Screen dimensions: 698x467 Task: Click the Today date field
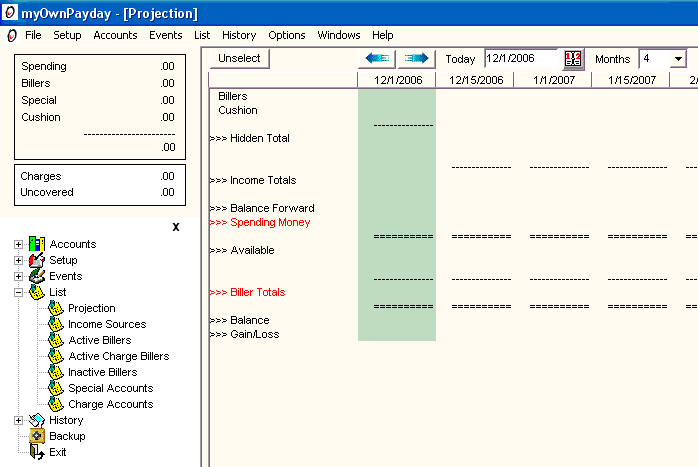click(521, 58)
